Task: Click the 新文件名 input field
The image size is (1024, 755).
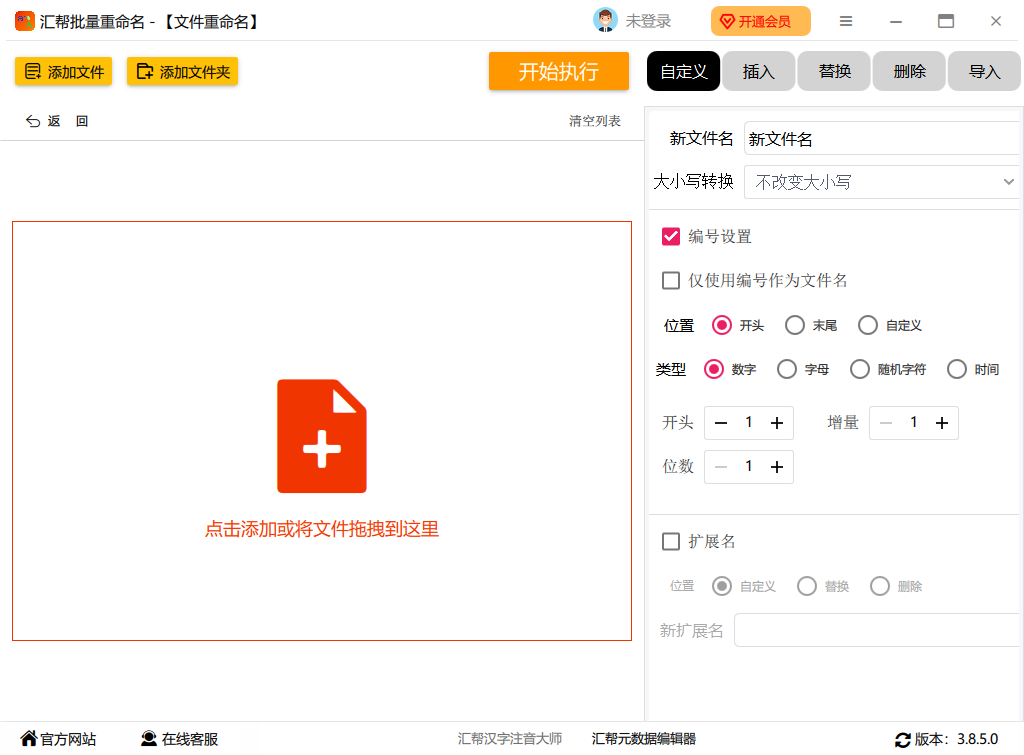Action: tap(880, 138)
